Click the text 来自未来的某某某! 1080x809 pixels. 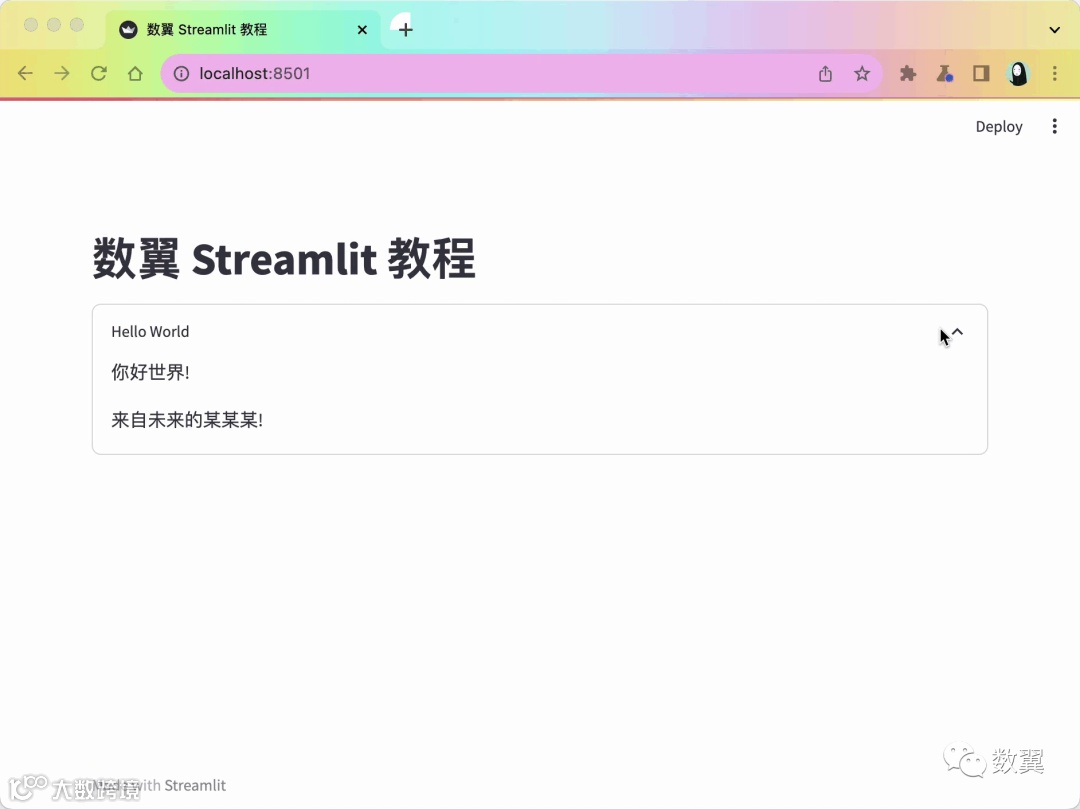coord(187,420)
